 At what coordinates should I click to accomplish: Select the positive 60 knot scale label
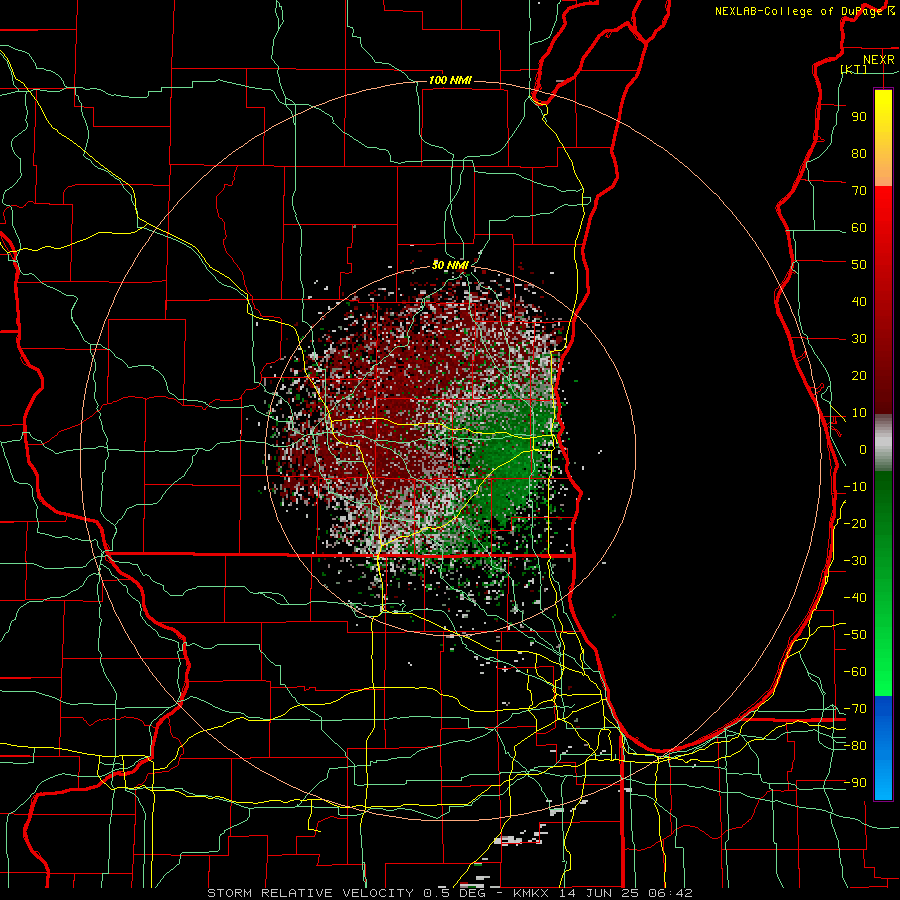click(859, 228)
